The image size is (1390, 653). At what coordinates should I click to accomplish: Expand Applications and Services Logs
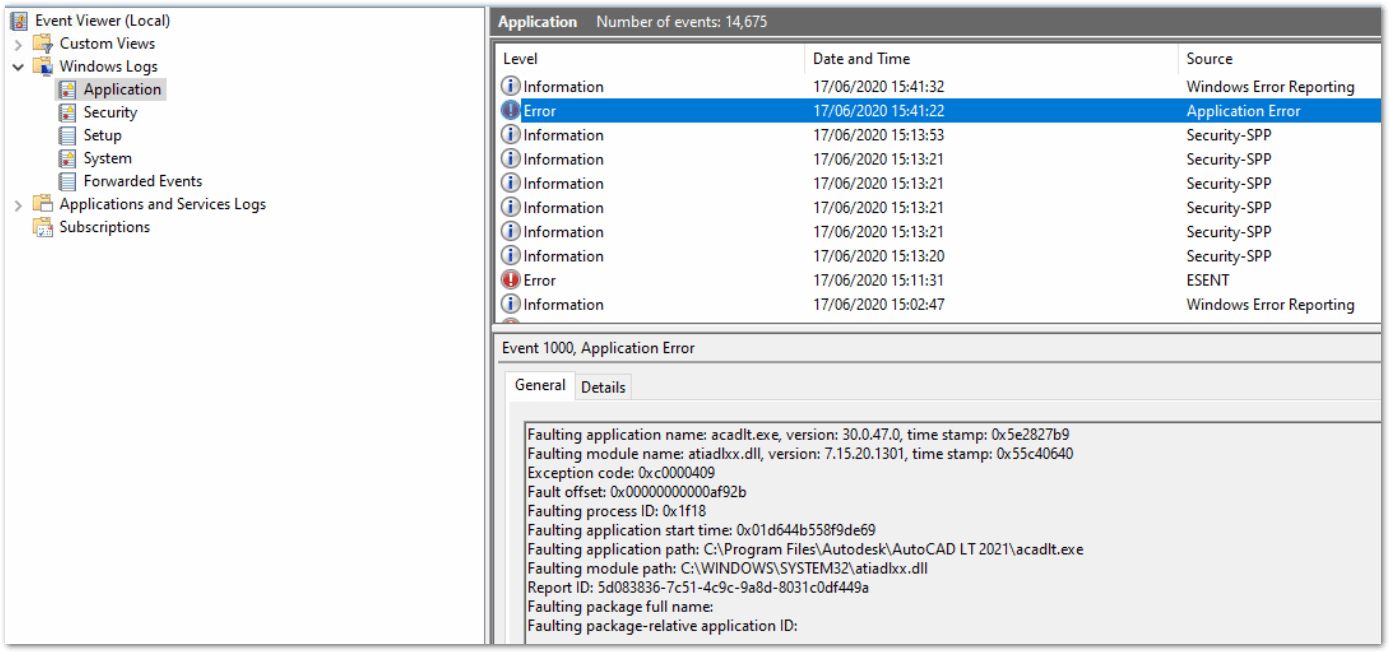pos(20,203)
